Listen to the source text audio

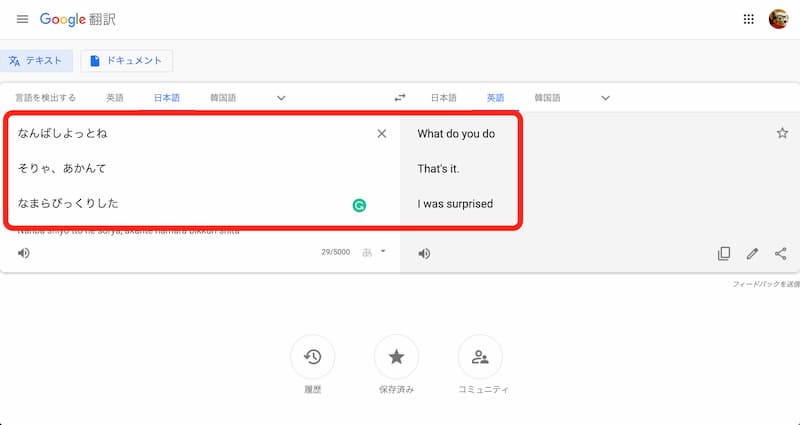23,253
